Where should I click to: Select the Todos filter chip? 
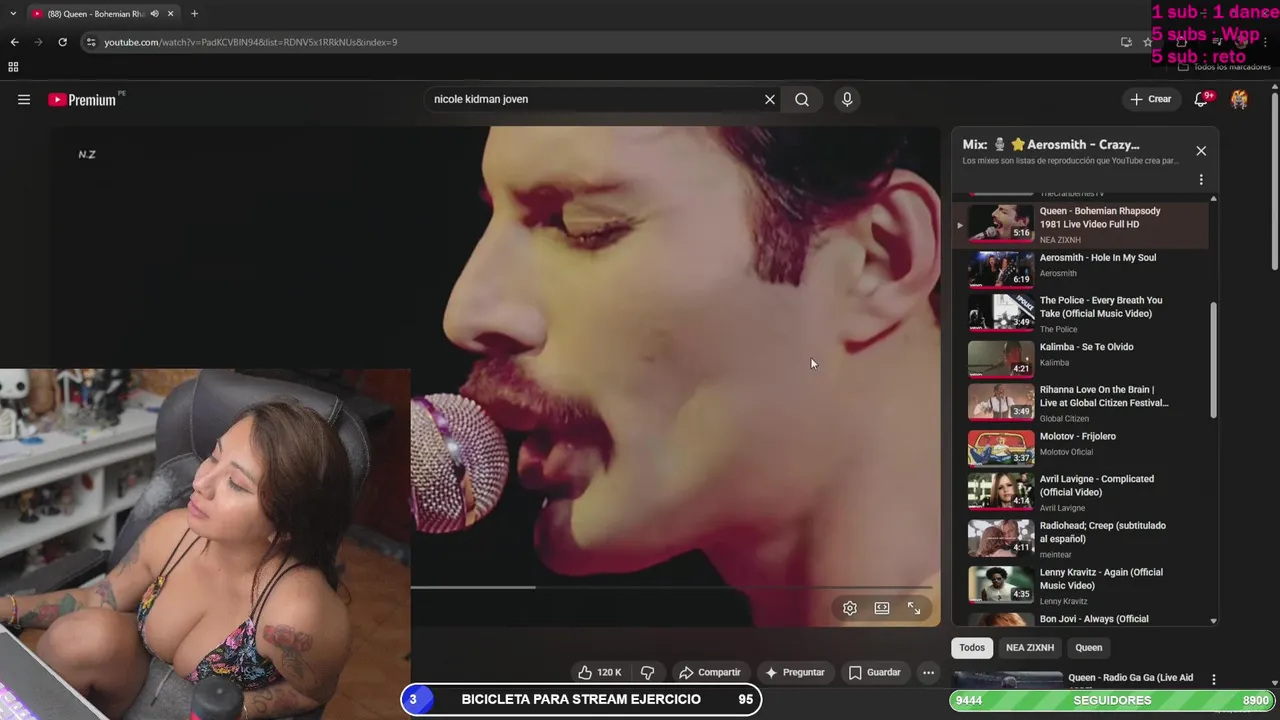coord(972,647)
